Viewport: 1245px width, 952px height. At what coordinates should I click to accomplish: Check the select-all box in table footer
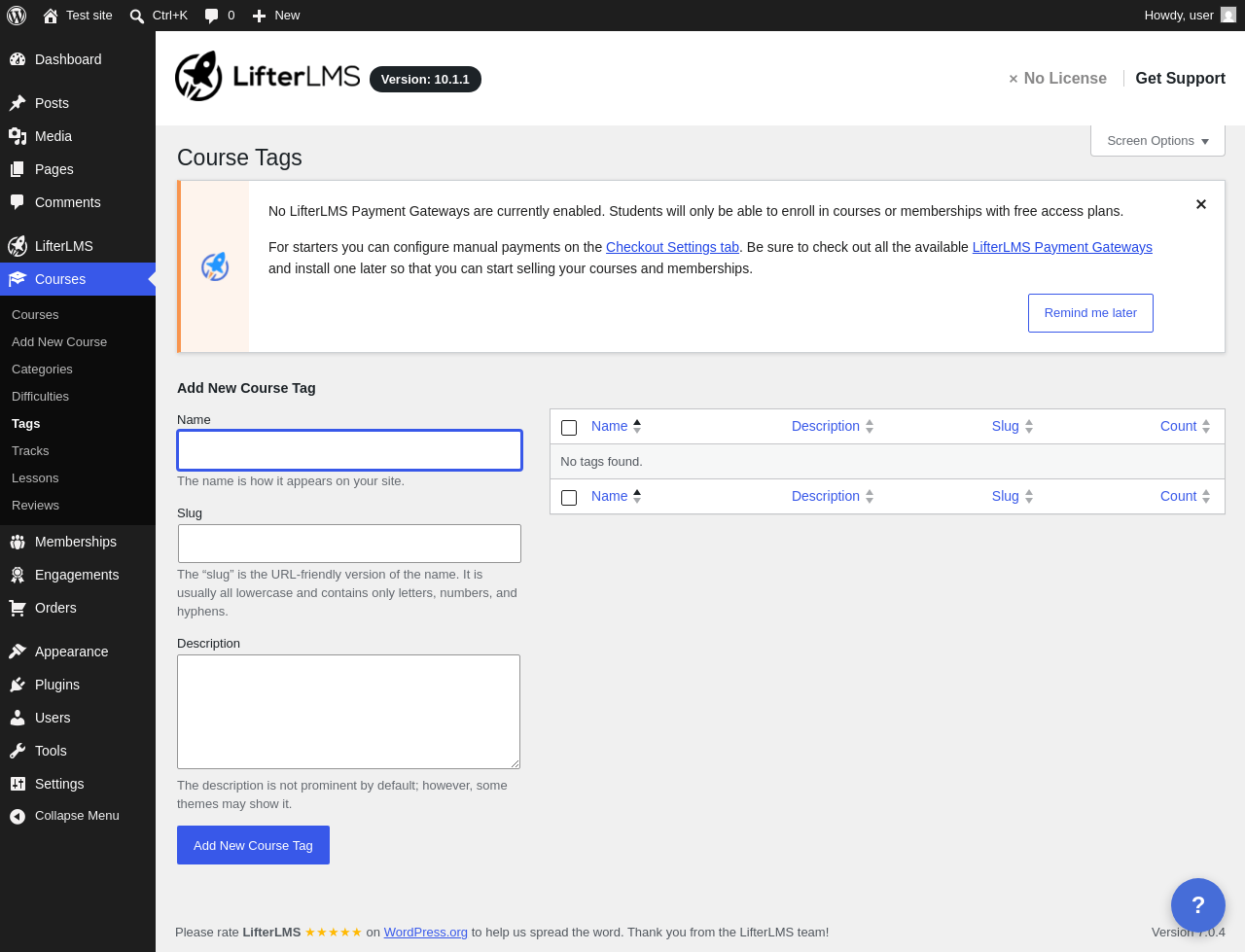point(569,498)
